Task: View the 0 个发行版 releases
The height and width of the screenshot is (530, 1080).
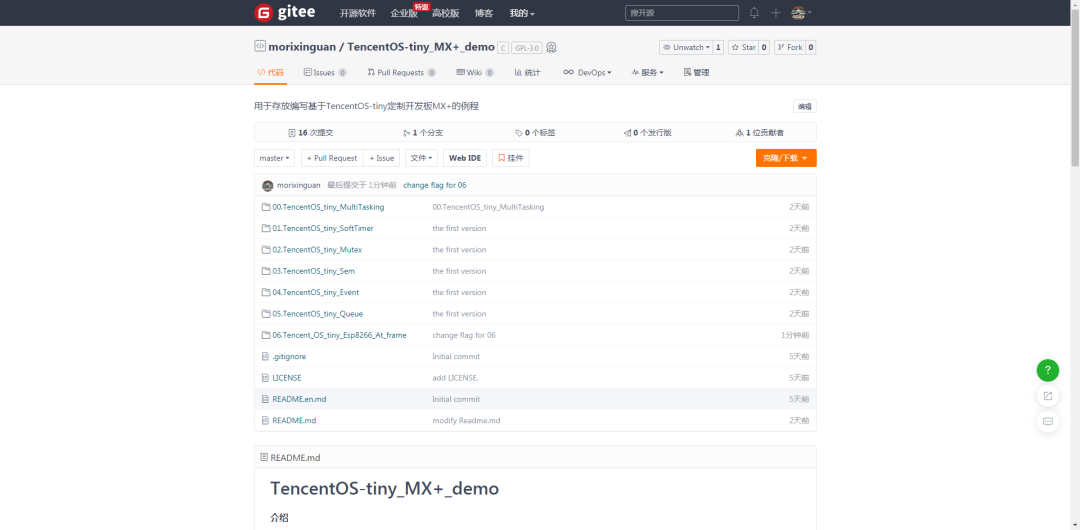Action: [647, 133]
